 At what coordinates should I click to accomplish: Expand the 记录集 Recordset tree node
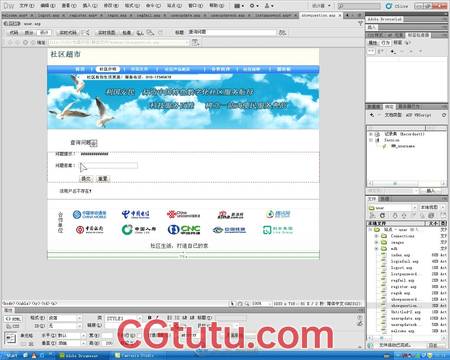click(x=371, y=134)
